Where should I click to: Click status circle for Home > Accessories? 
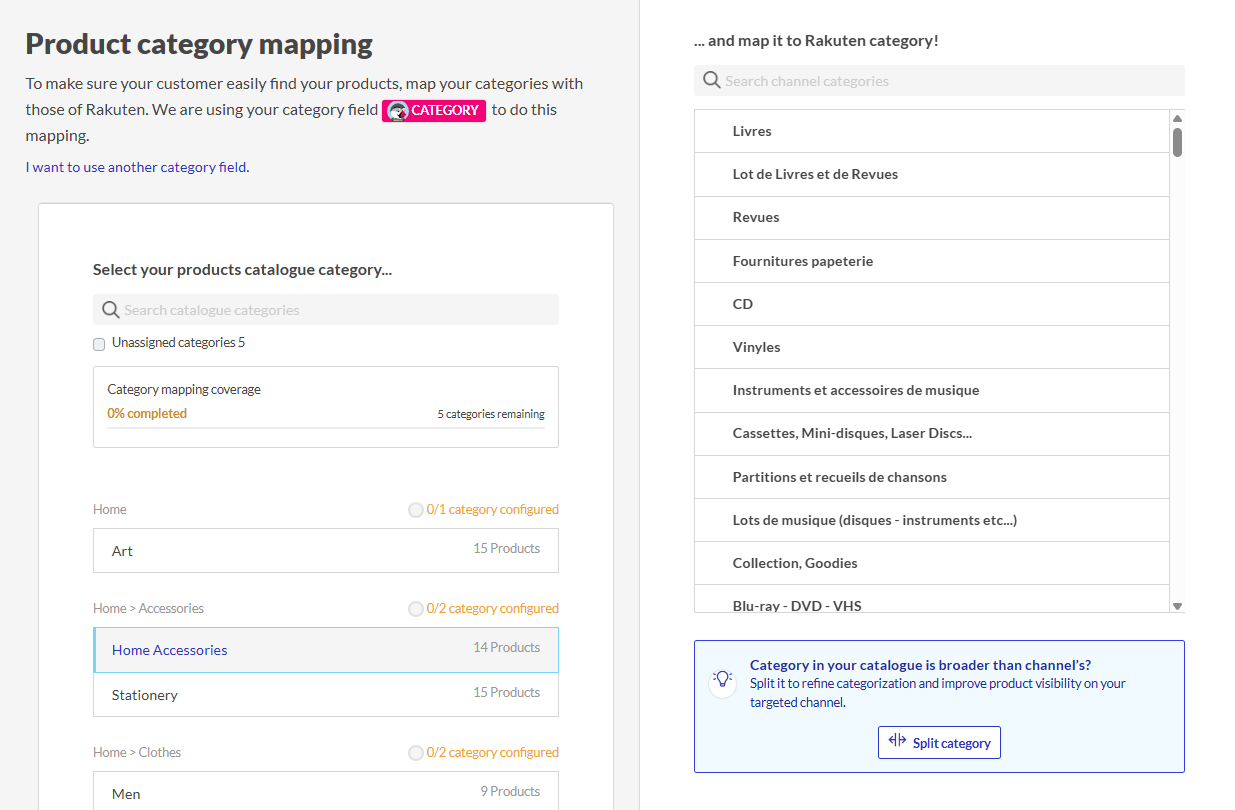pos(415,609)
